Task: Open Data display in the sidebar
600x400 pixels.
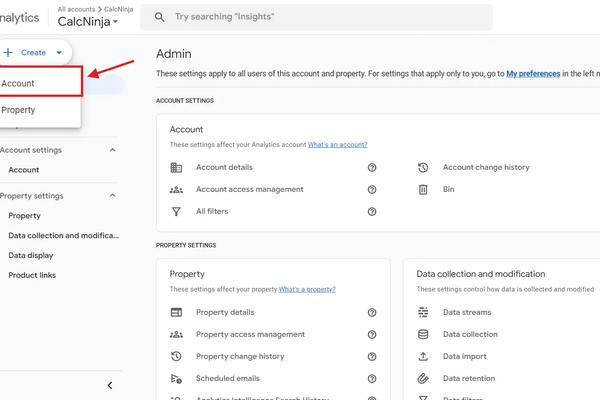Action: [x=31, y=255]
